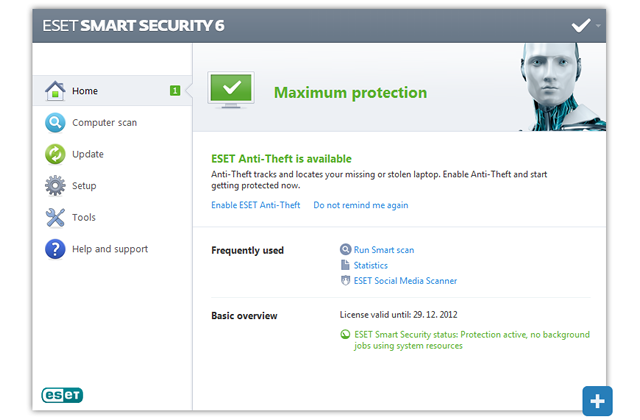Viewport: 640px width, 420px height.
Task: Run Smart scan from Frequently used
Action: (384, 250)
